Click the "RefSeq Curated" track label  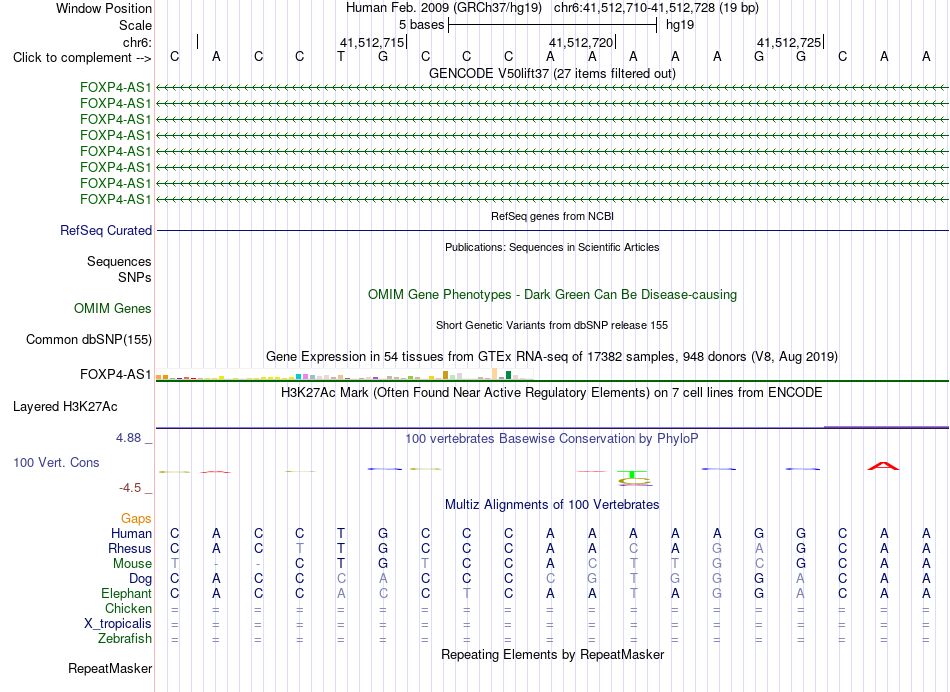pyautogui.click(x=106, y=230)
